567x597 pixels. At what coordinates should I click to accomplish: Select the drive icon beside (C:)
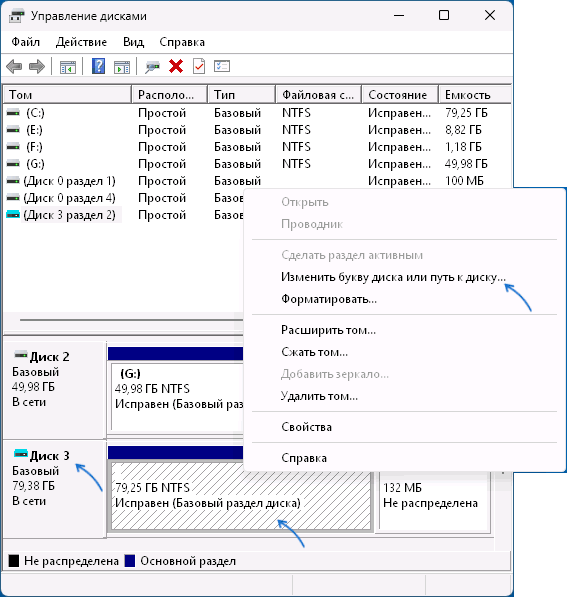point(13,113)
